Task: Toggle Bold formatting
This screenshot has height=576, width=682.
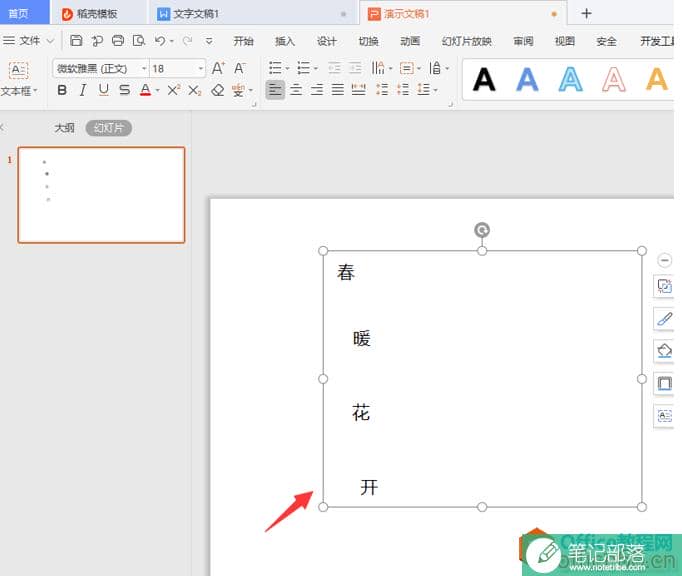Action: (x=62, y=90)
